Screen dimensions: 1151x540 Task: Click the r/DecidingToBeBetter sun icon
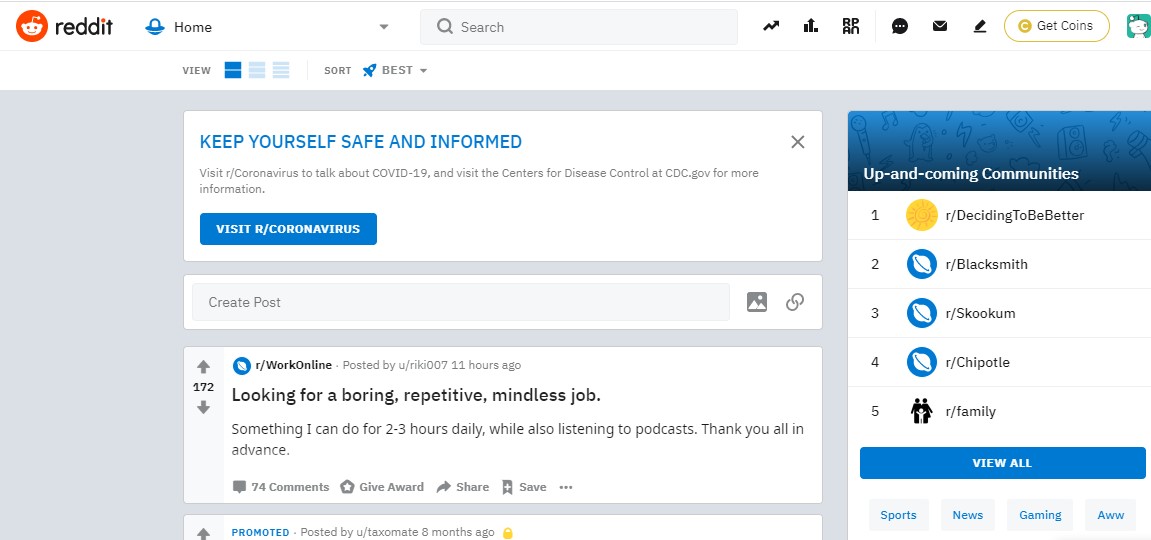pyautogui.click(x=922, y=215)
